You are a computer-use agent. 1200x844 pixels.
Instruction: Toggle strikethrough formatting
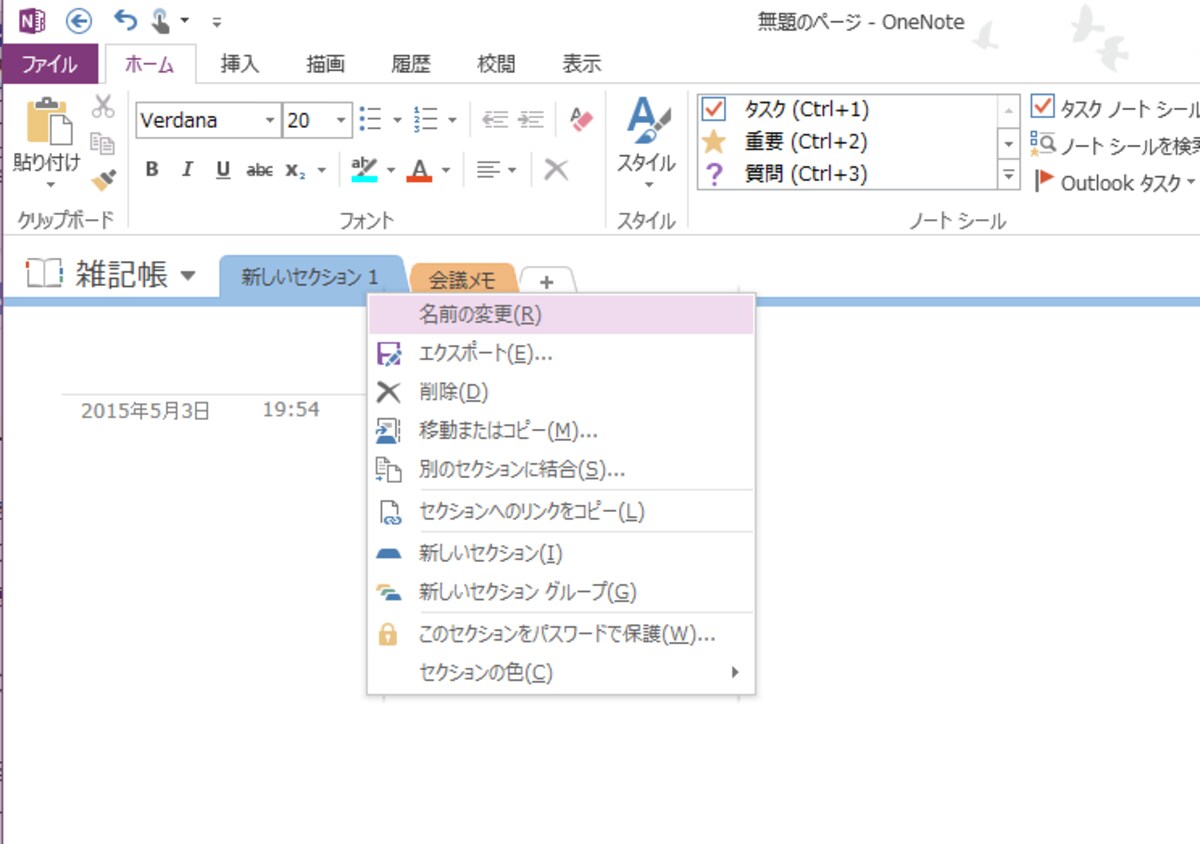pos(259,170)
